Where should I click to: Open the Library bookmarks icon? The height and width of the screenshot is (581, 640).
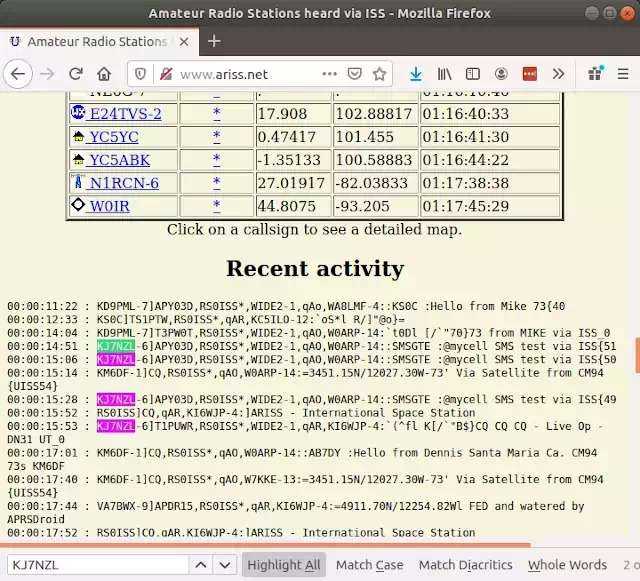[444, 74]
